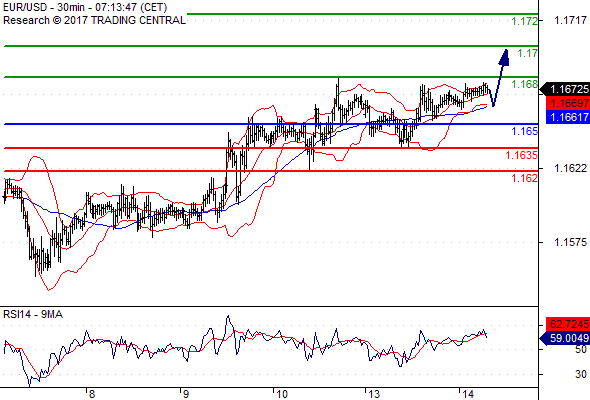Click the blue 59.0049 RSI value tag

coord(565,338)
